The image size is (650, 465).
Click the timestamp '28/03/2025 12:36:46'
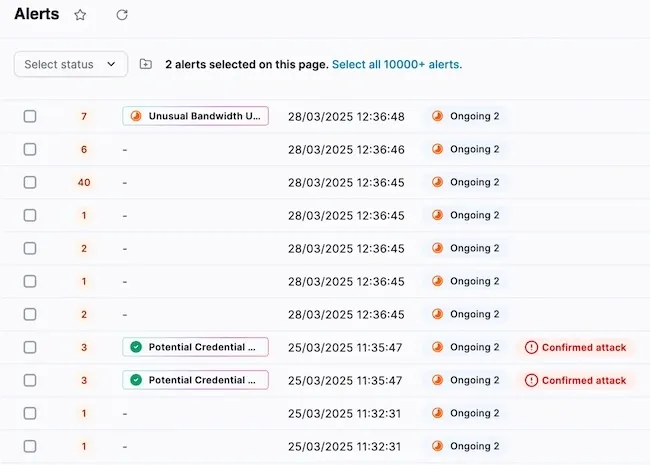pos(346,150)
